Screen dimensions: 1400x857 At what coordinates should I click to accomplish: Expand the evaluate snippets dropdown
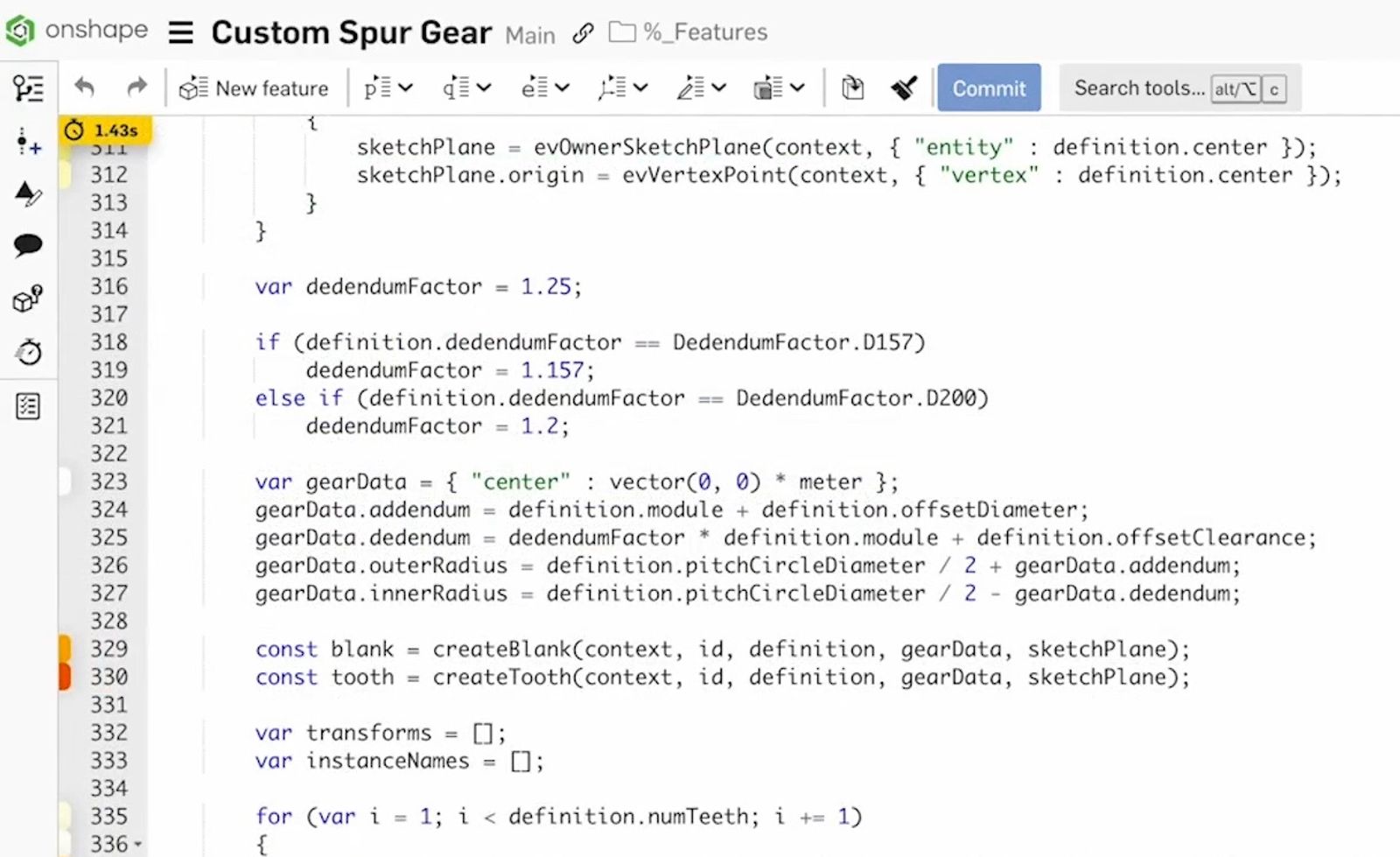[545, 88]
